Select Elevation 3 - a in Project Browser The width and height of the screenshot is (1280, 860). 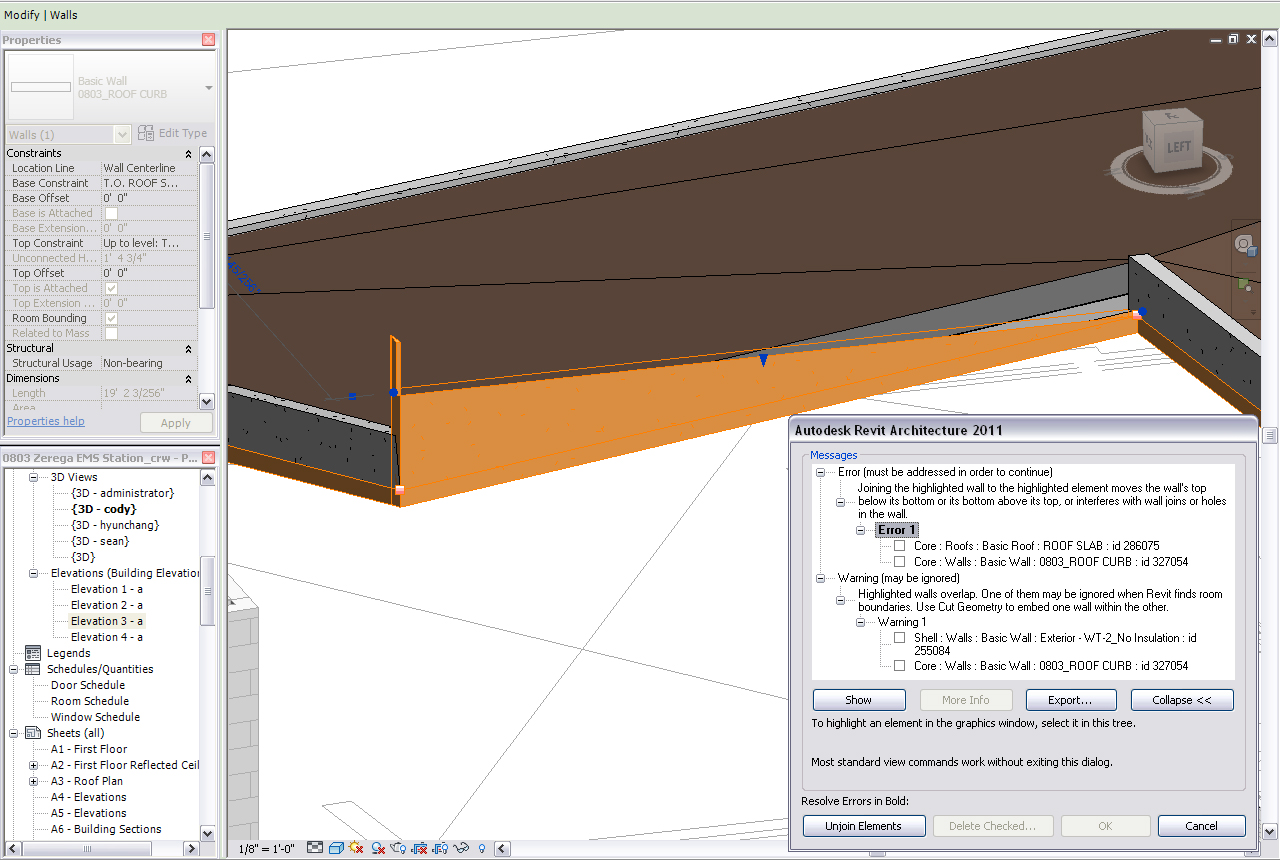106,621
